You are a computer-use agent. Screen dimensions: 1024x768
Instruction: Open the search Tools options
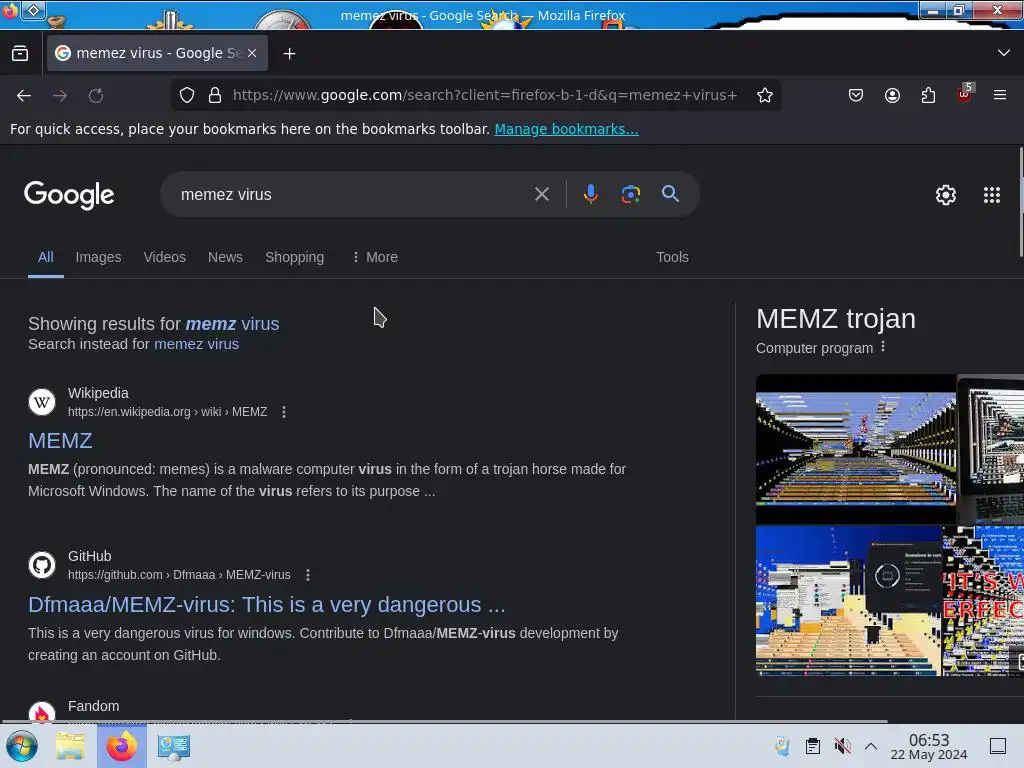pos(673,257)
